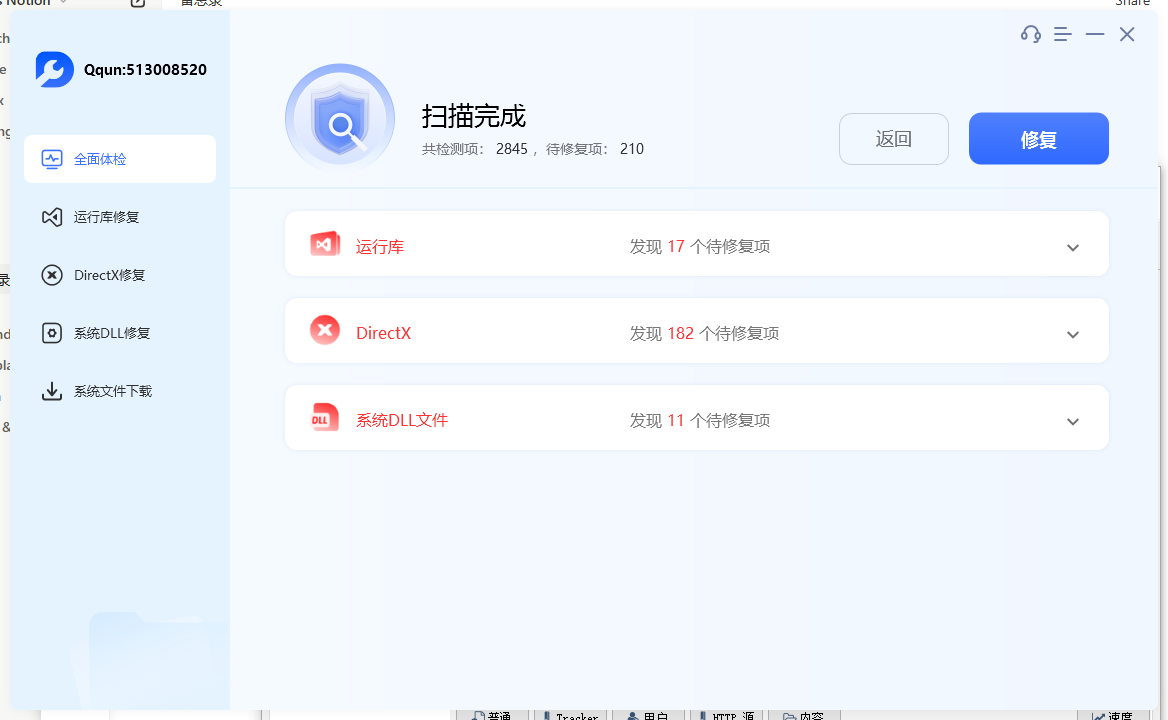Select the Tracker tab in the background window
Viewport: 1168px width, 720px height.
570,716
